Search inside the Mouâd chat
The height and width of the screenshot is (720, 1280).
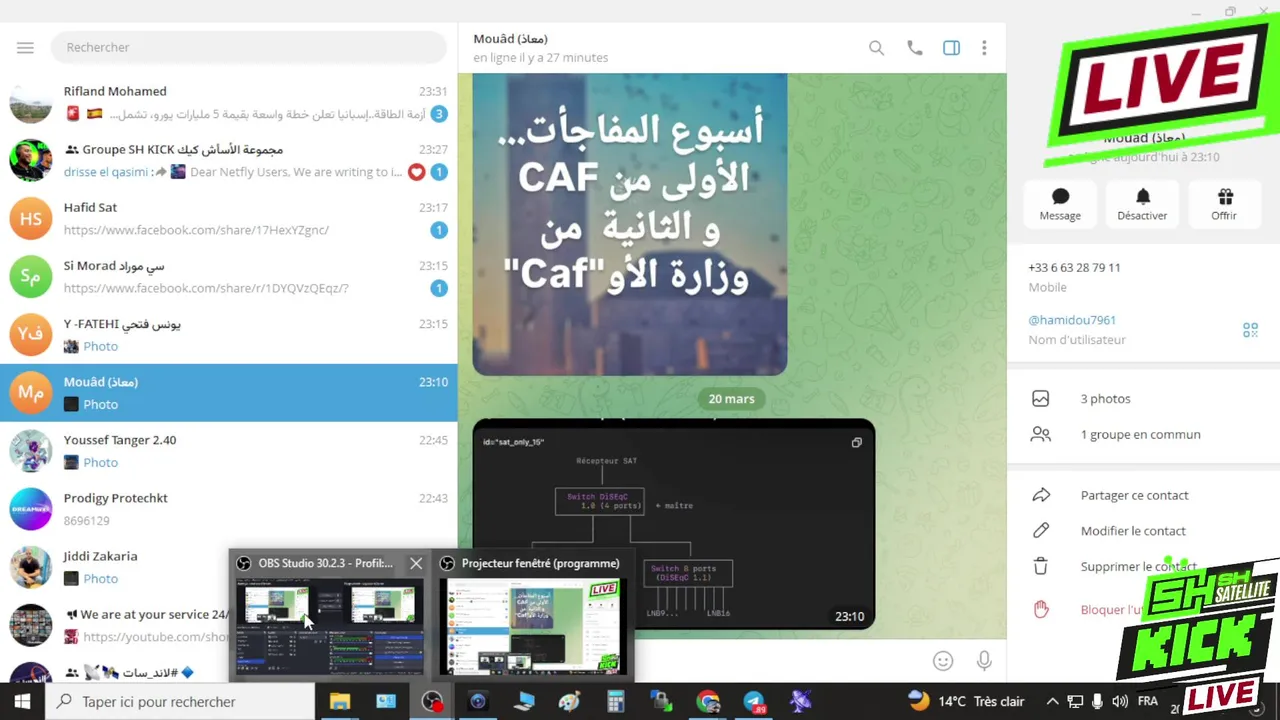[876, 47]
